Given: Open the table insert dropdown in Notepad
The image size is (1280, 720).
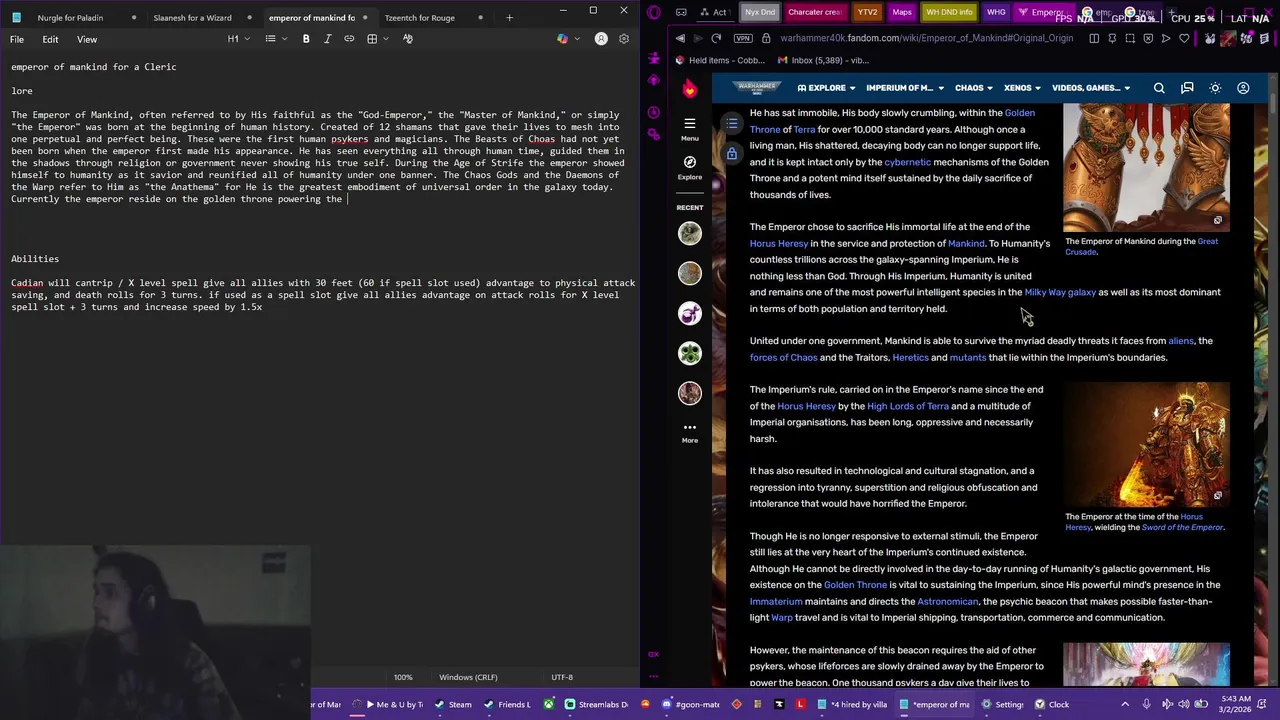Looking at the screenshot, I should [377, 39].
